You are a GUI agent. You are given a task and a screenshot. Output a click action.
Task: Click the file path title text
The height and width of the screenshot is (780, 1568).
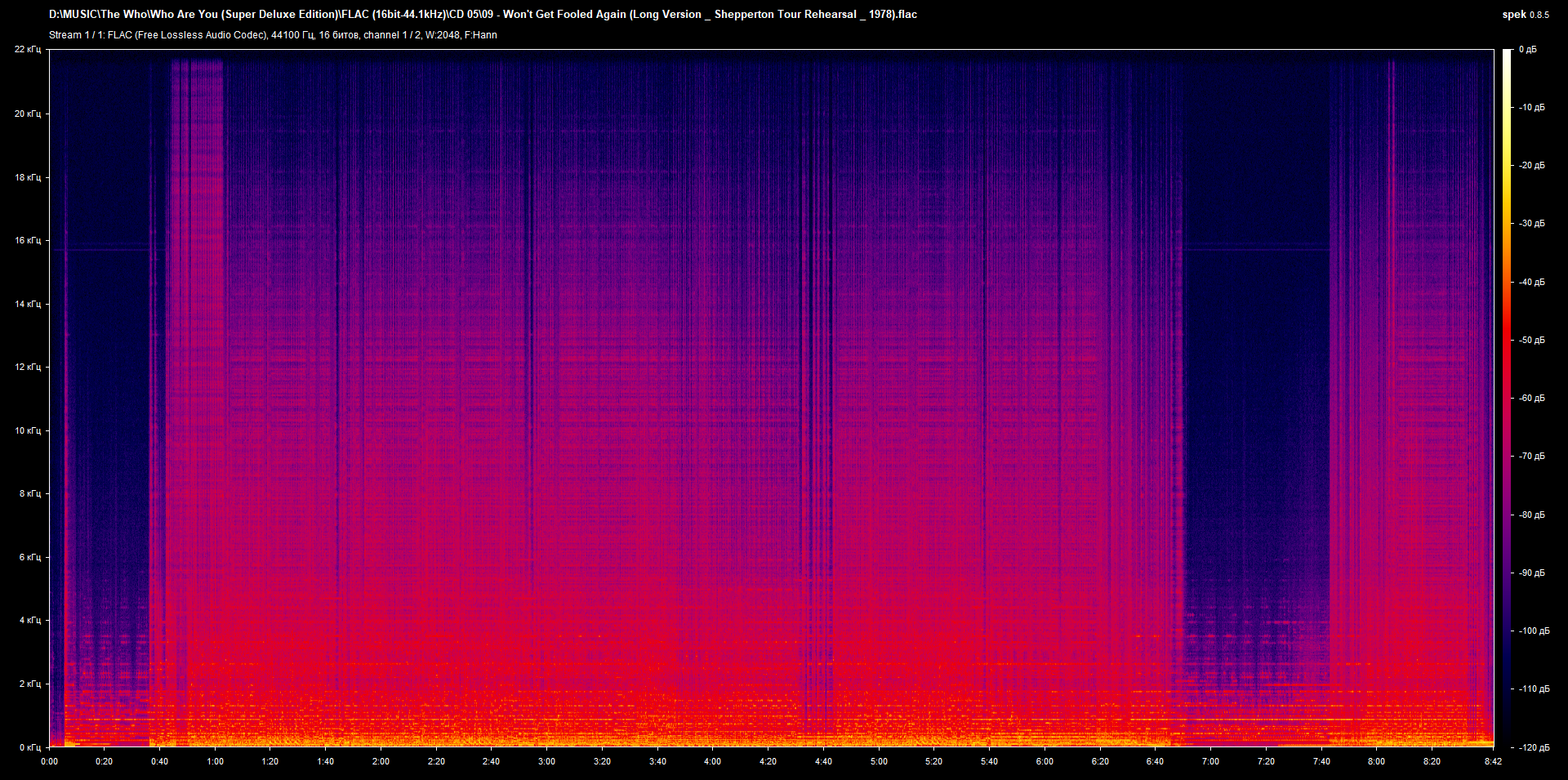click(x=483, y=15)
